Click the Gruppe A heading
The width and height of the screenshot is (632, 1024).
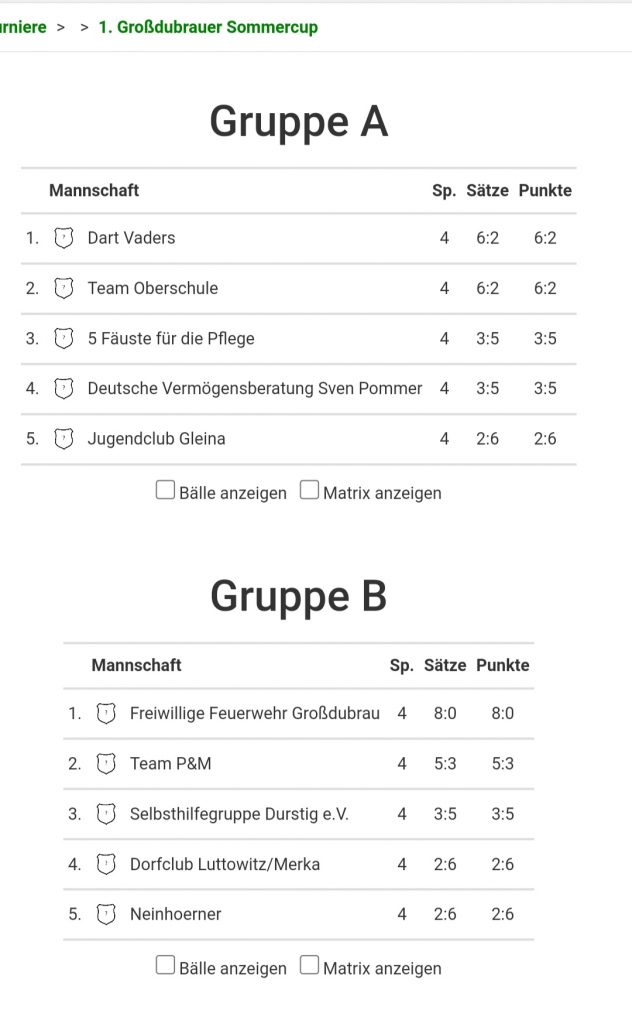(x=298, y=122)
